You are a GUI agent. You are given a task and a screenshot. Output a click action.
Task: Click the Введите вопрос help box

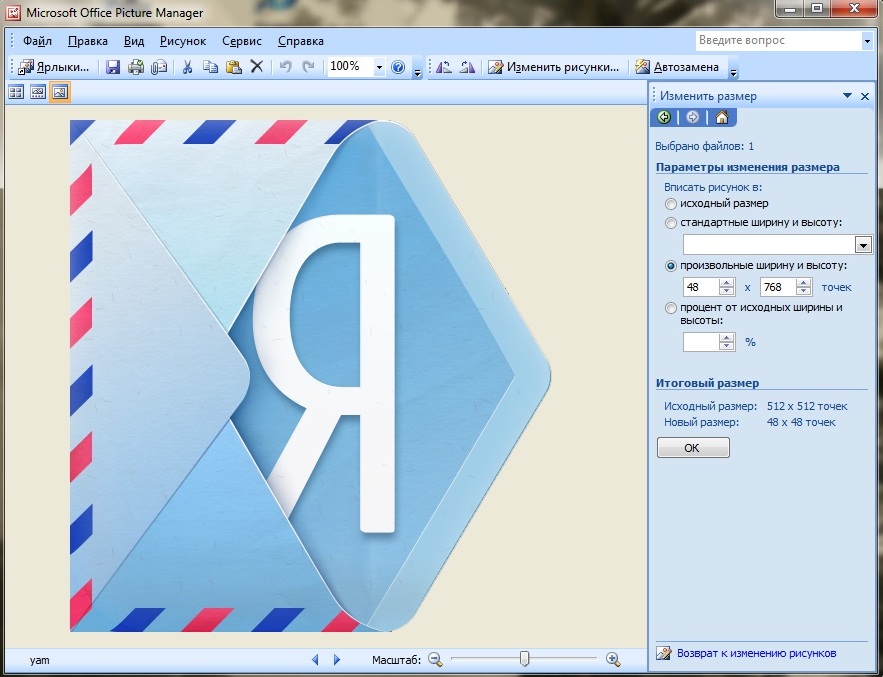[x=779, y=41]
